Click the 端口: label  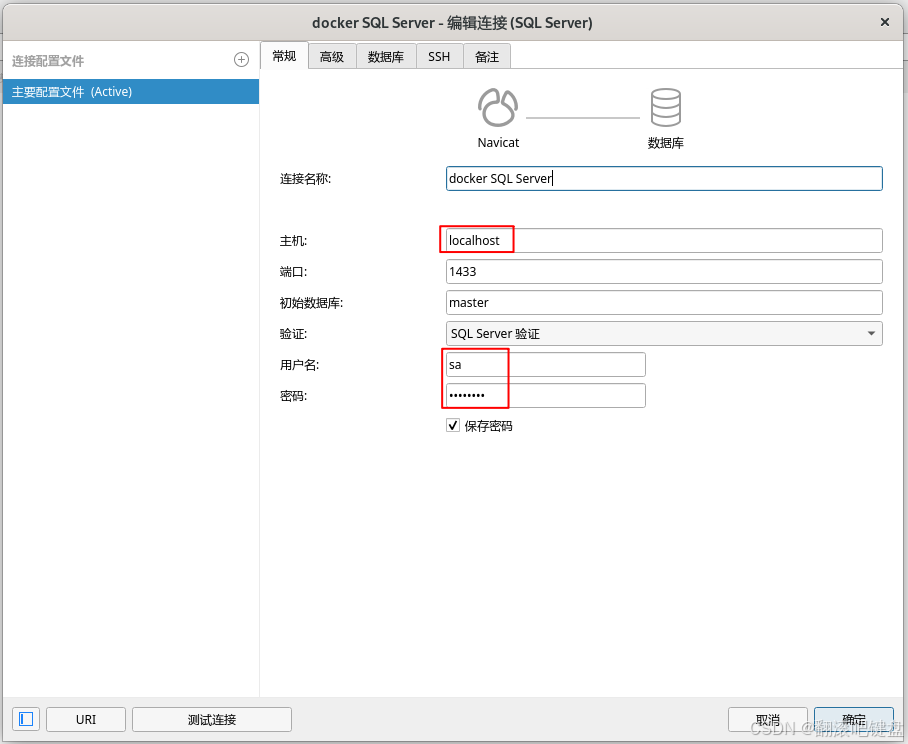click(293, 272)
